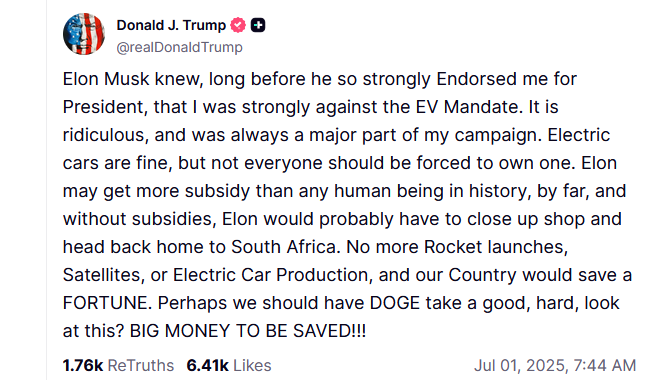The width and height of the screenshot is (648, 380).
Task: Open the Donald J. Trump display name
Action: point(171,25)
